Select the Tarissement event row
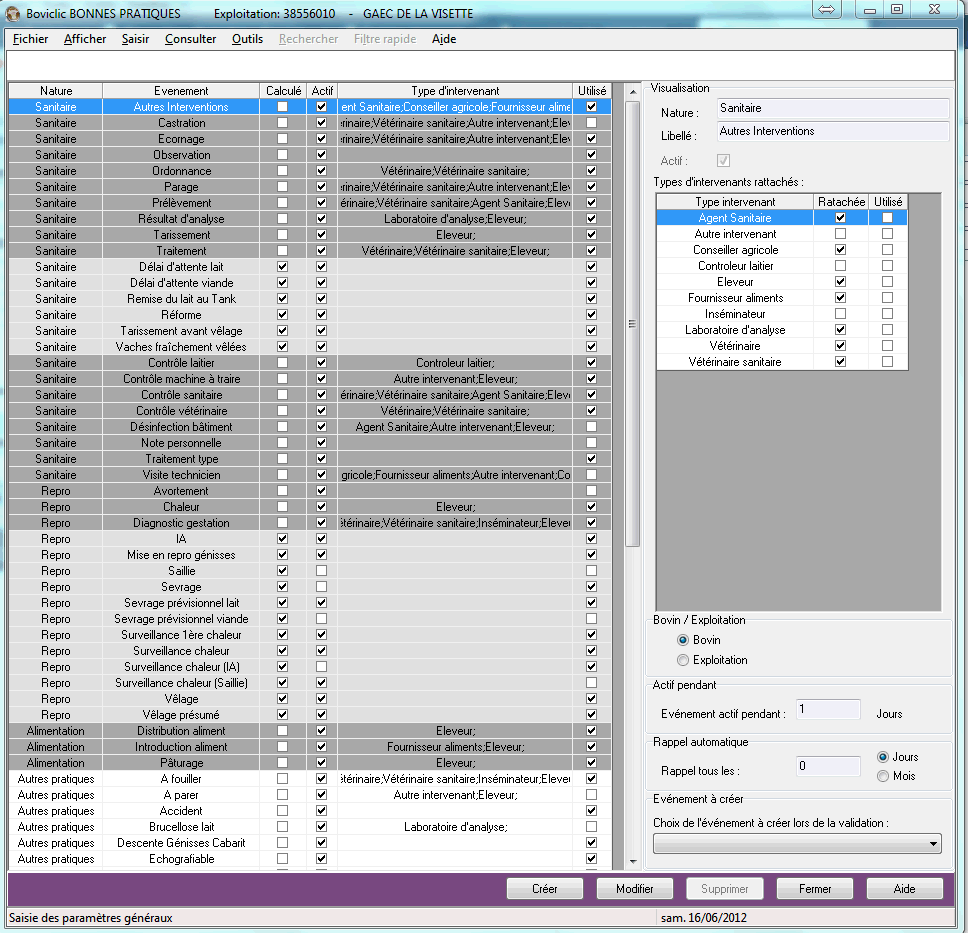The height and width of the screenshot is (933, 968). tap(310, 235)
